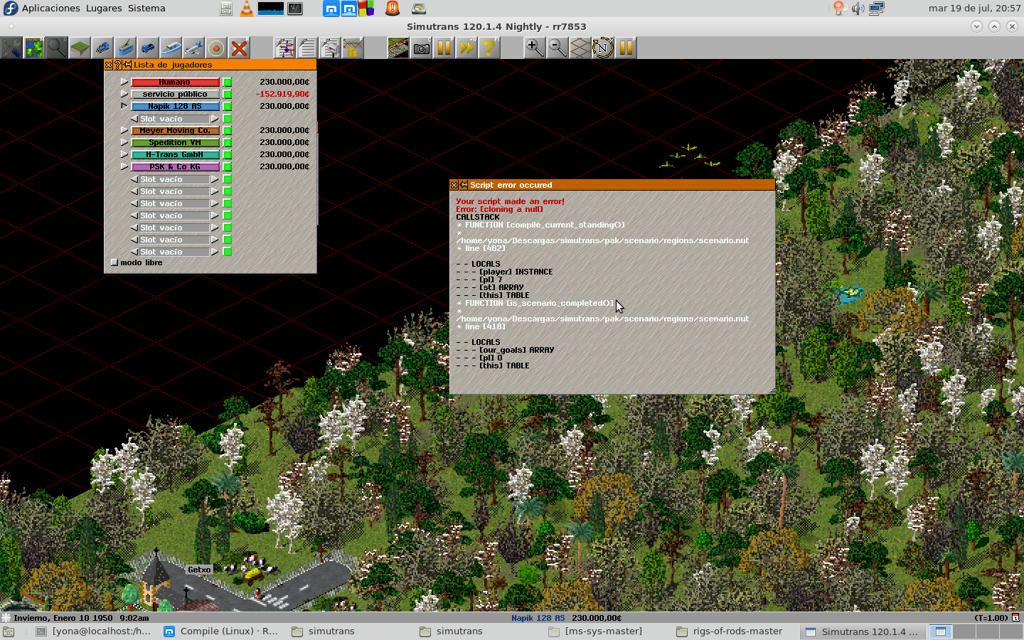This screenshot has height=640, width=1024.
Task: Switch to H-Trans GmbH with its arrow
Action: (124, 155)
